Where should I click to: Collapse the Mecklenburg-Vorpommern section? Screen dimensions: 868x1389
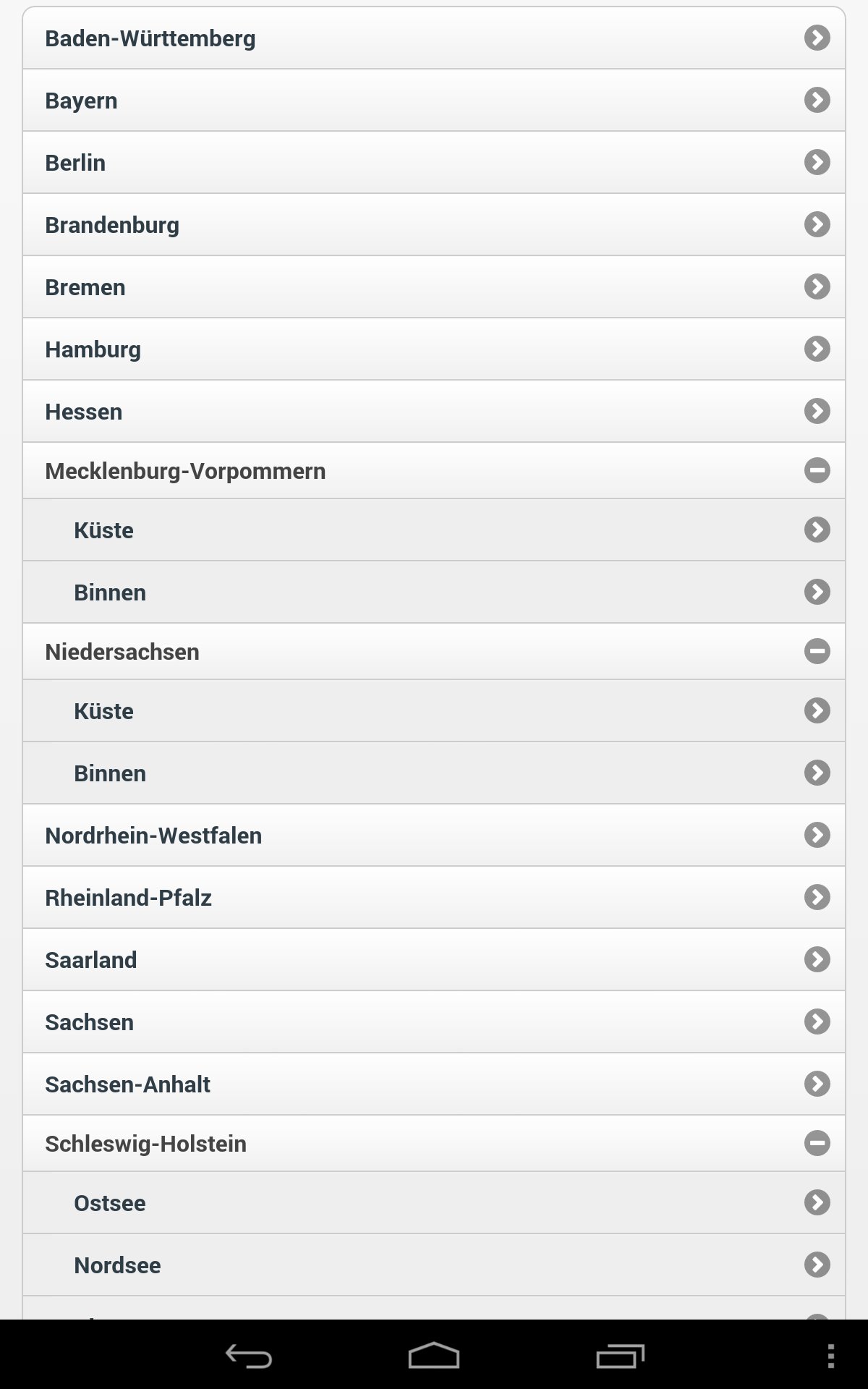click(x=817, y=470)
